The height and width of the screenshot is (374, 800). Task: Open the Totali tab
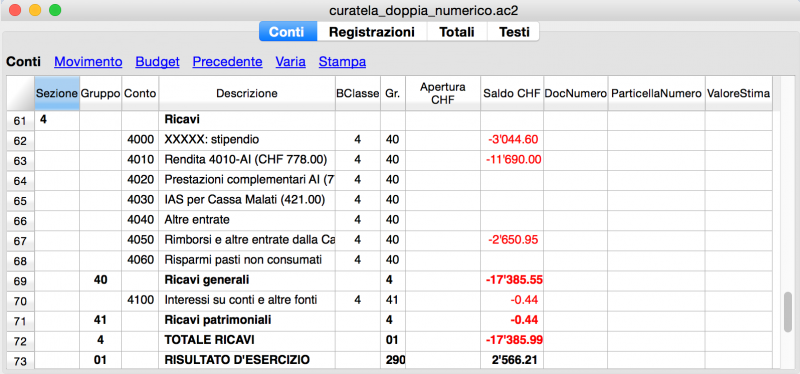click(457, 32)
